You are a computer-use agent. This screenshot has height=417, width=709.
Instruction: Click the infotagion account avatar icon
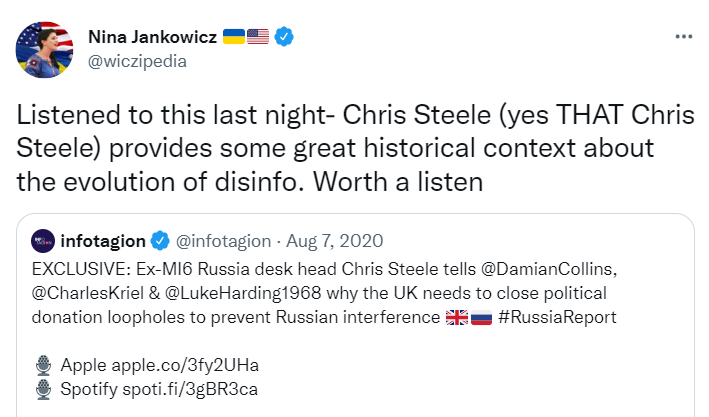pos(43,242)
